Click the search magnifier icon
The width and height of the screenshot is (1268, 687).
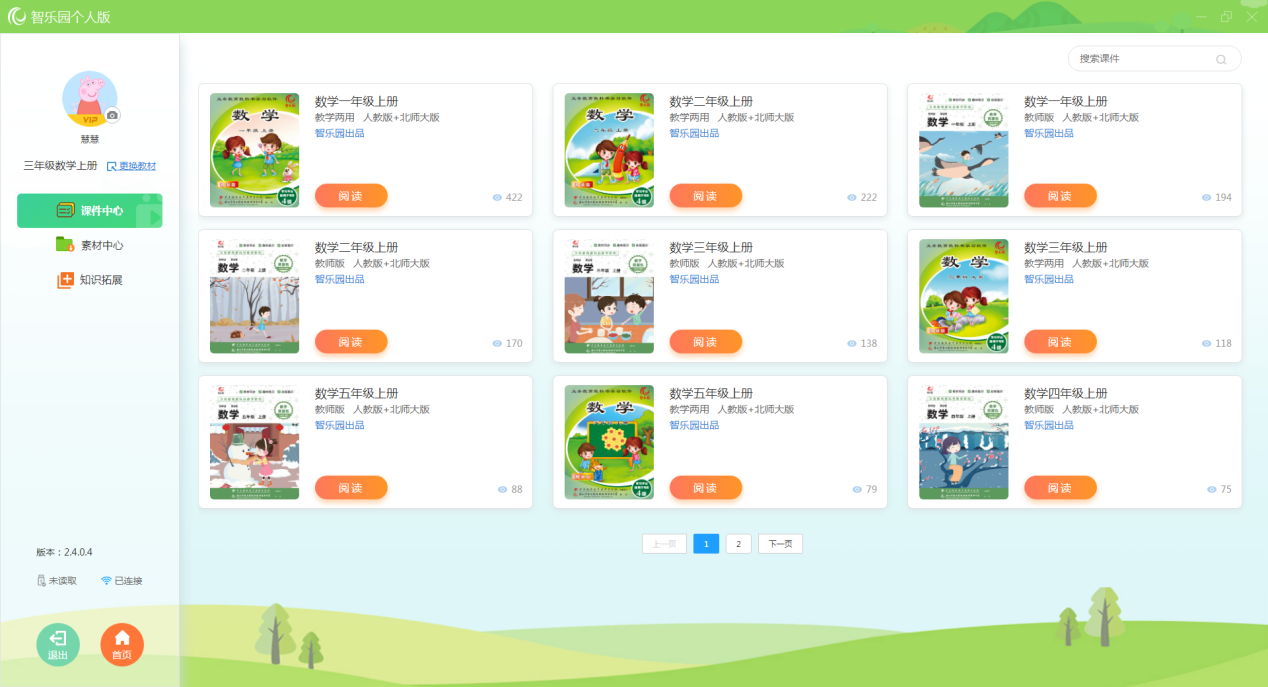pyautogui.click(x=1221, y=59)
